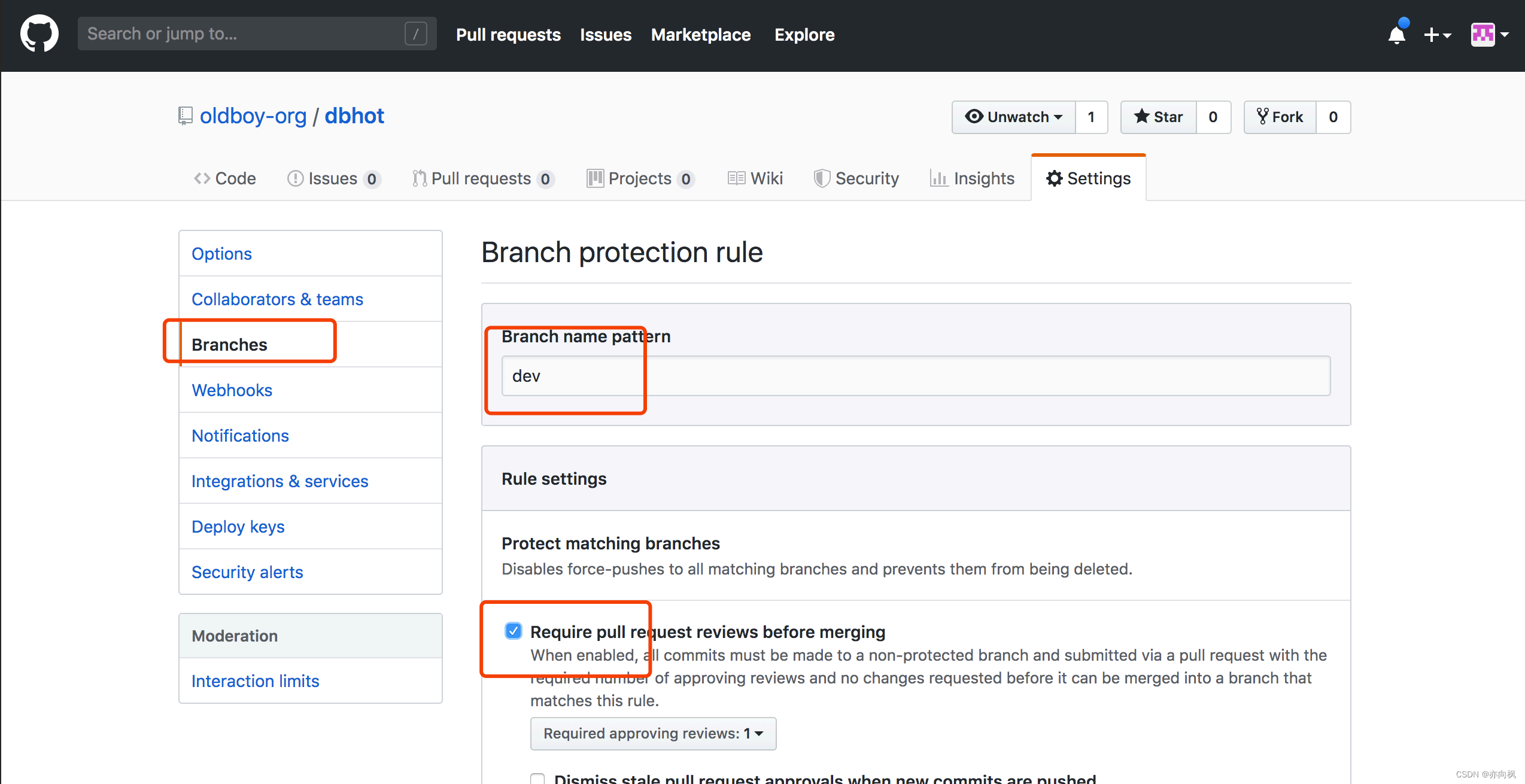Go to Explore
The width and height of the screenshot is (1525, 784).
804,35
